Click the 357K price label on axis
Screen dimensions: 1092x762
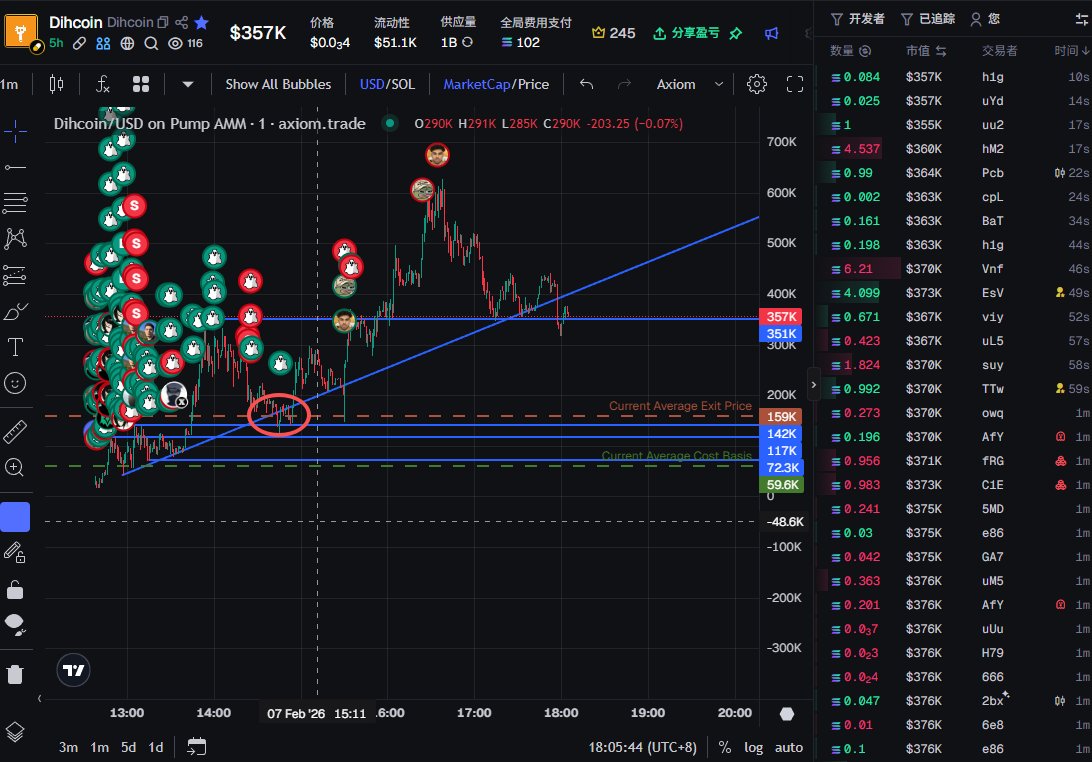pyautogui.click(x=781, y=317)
